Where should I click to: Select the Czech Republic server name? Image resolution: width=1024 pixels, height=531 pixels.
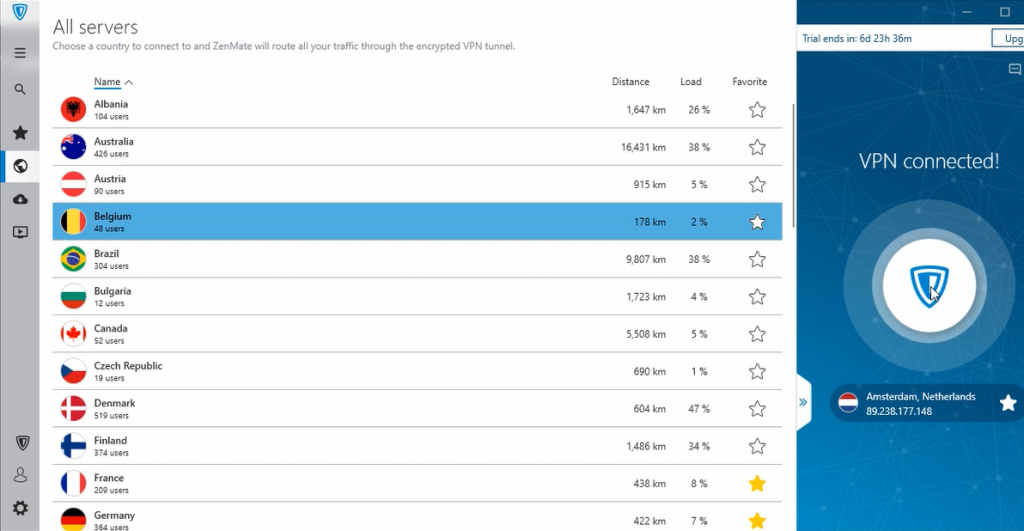(128, 366)
